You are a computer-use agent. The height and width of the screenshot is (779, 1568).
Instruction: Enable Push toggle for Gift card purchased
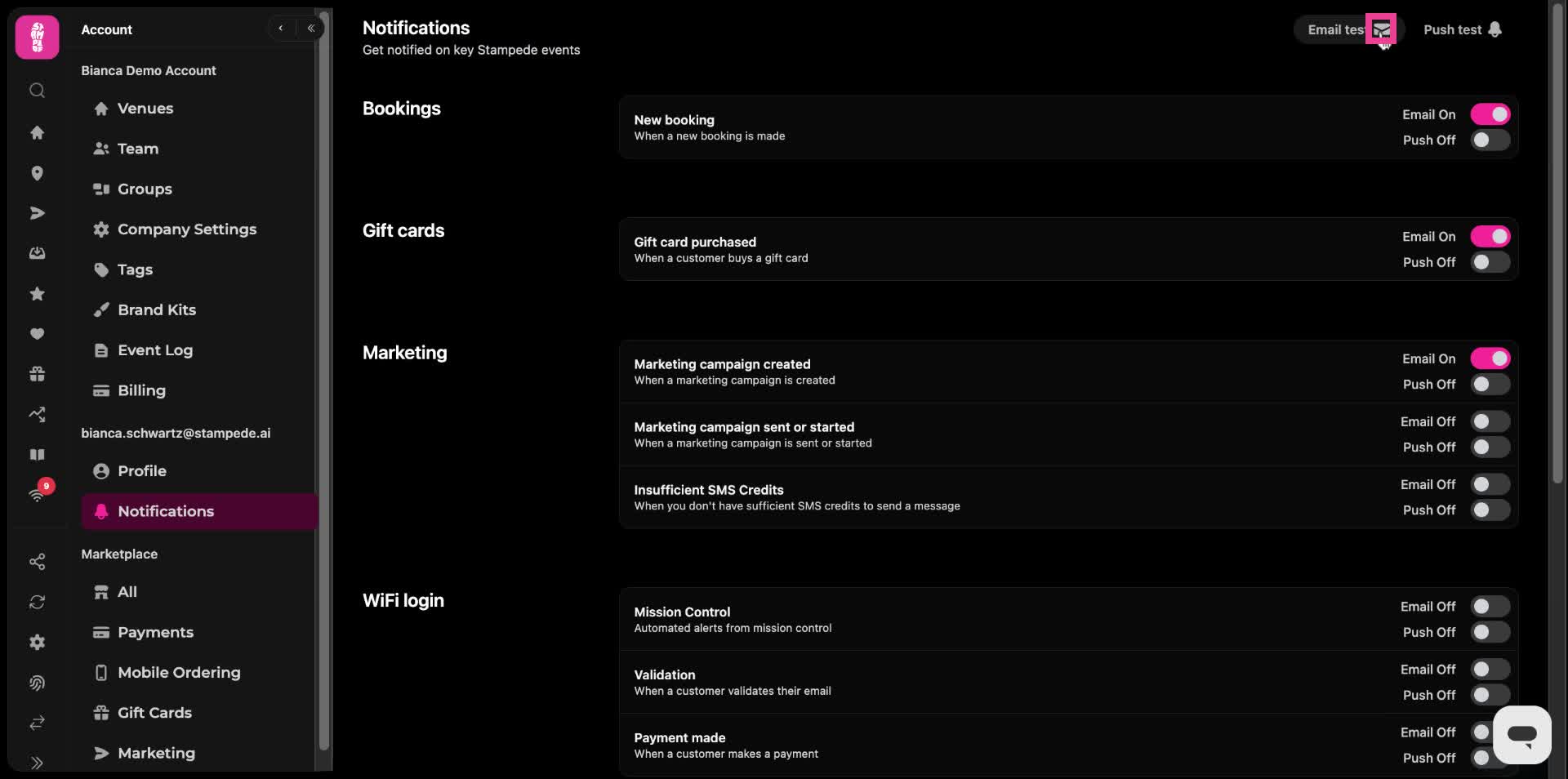click(x=1490, y=262)
